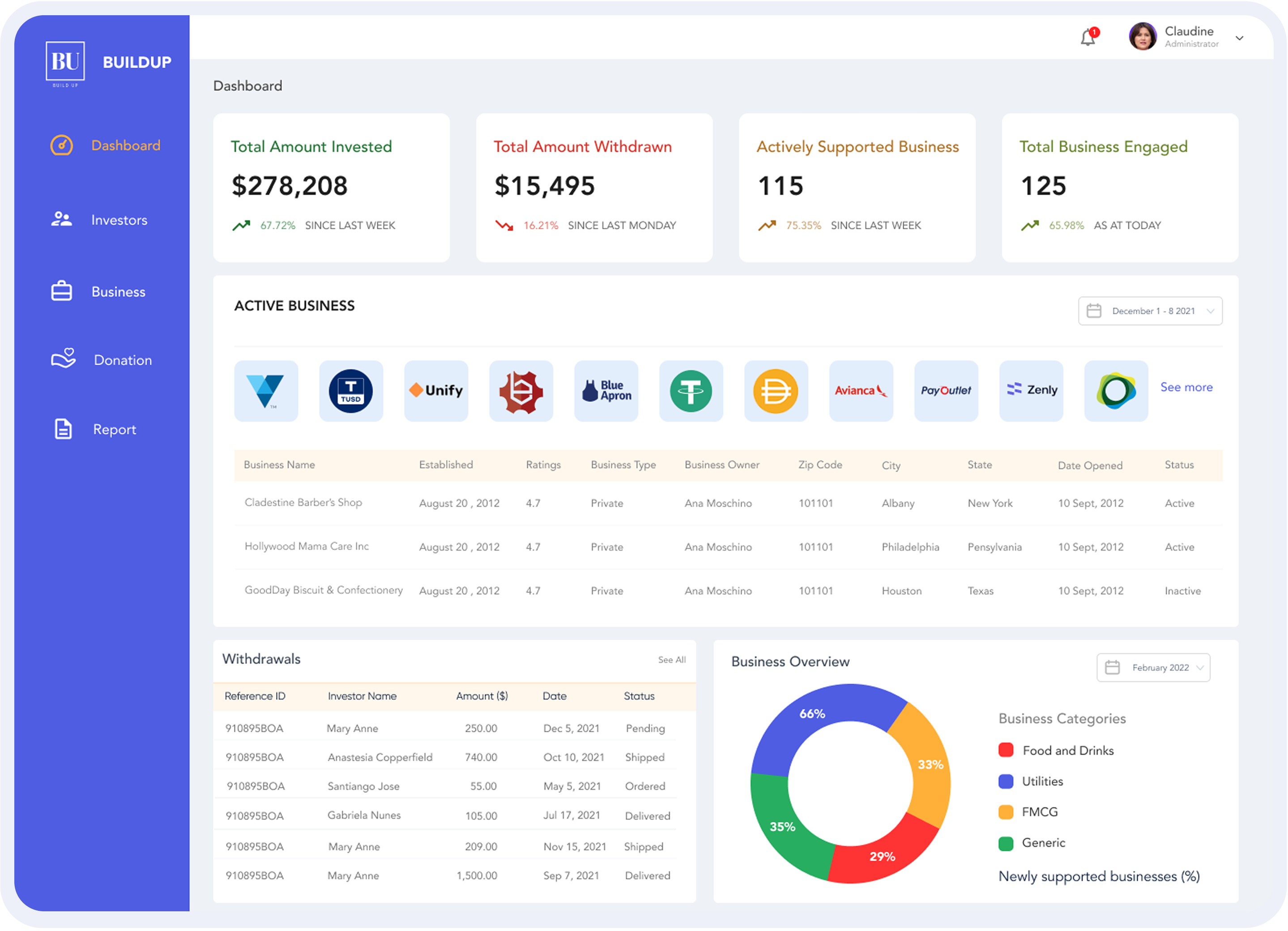1288x931 pixels.
Task: Select the TUSD business logo
Action: pos(351,391)
